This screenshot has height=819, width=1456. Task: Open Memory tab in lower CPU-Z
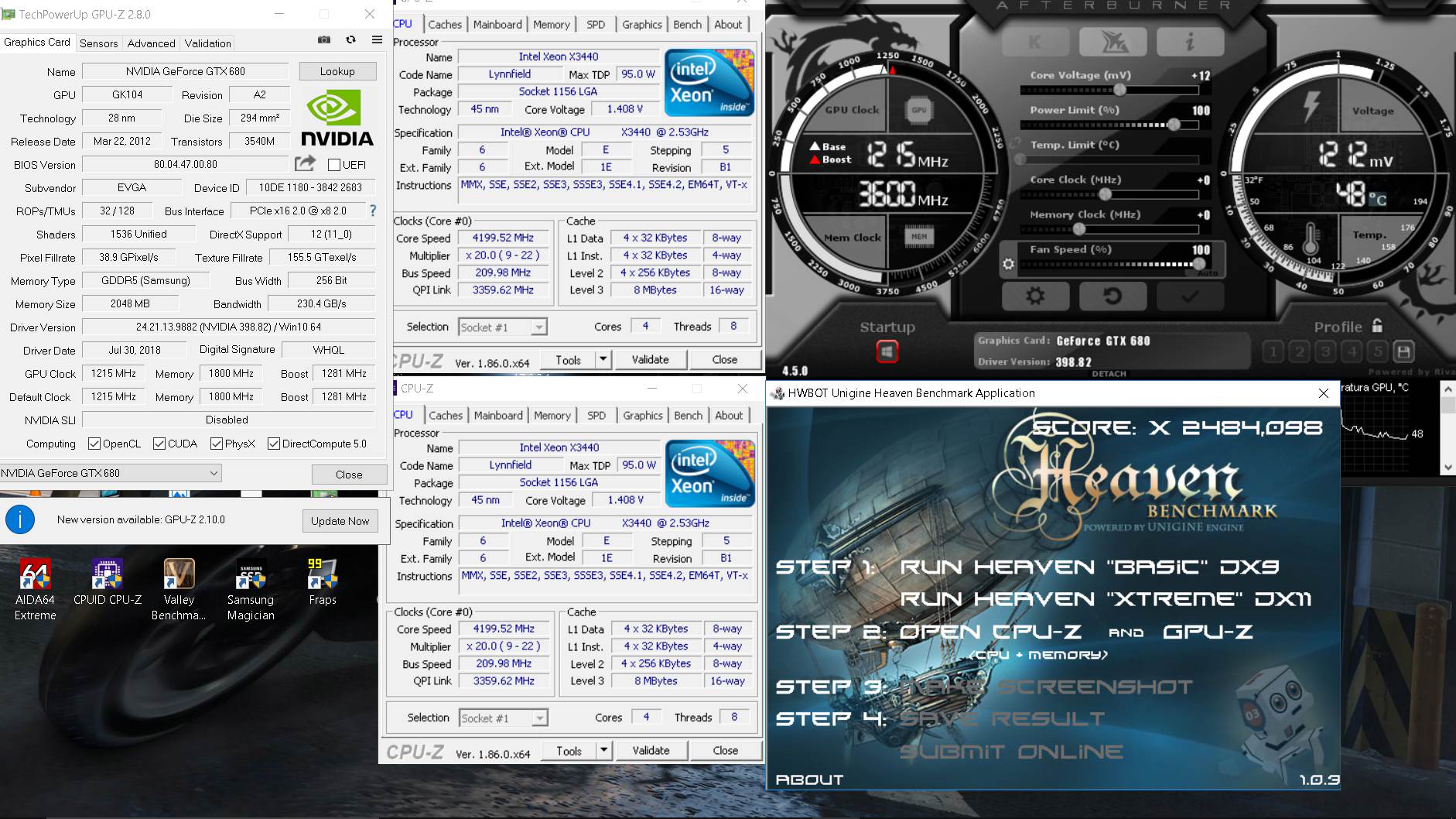(x=552, y=415)
